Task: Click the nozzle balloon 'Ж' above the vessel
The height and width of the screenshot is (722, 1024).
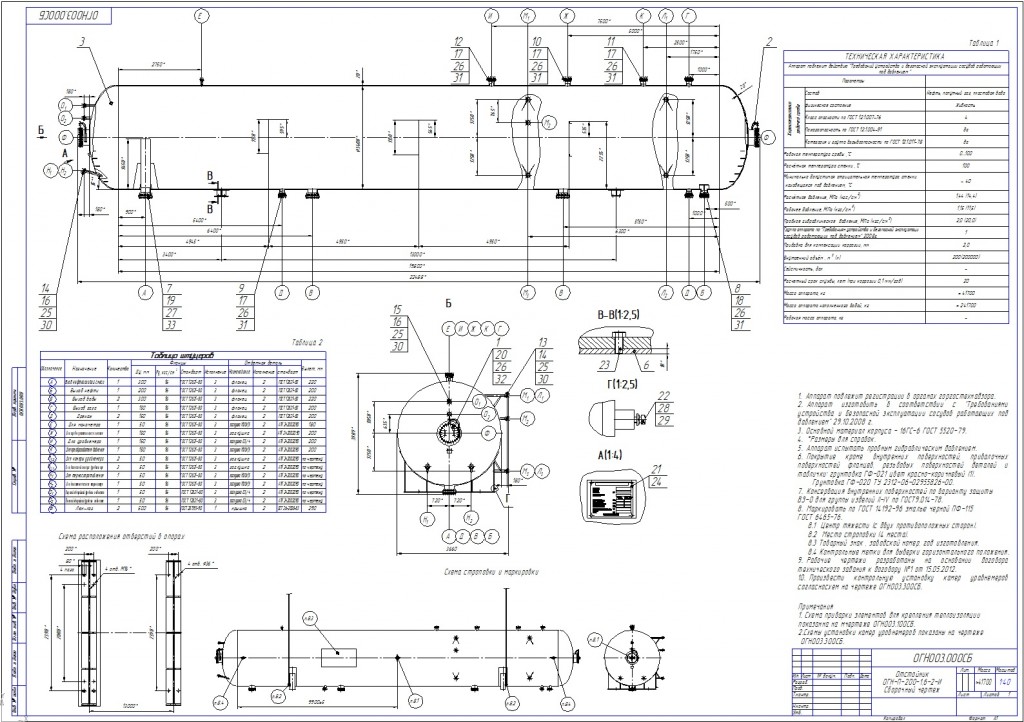Action: point(566,16)
